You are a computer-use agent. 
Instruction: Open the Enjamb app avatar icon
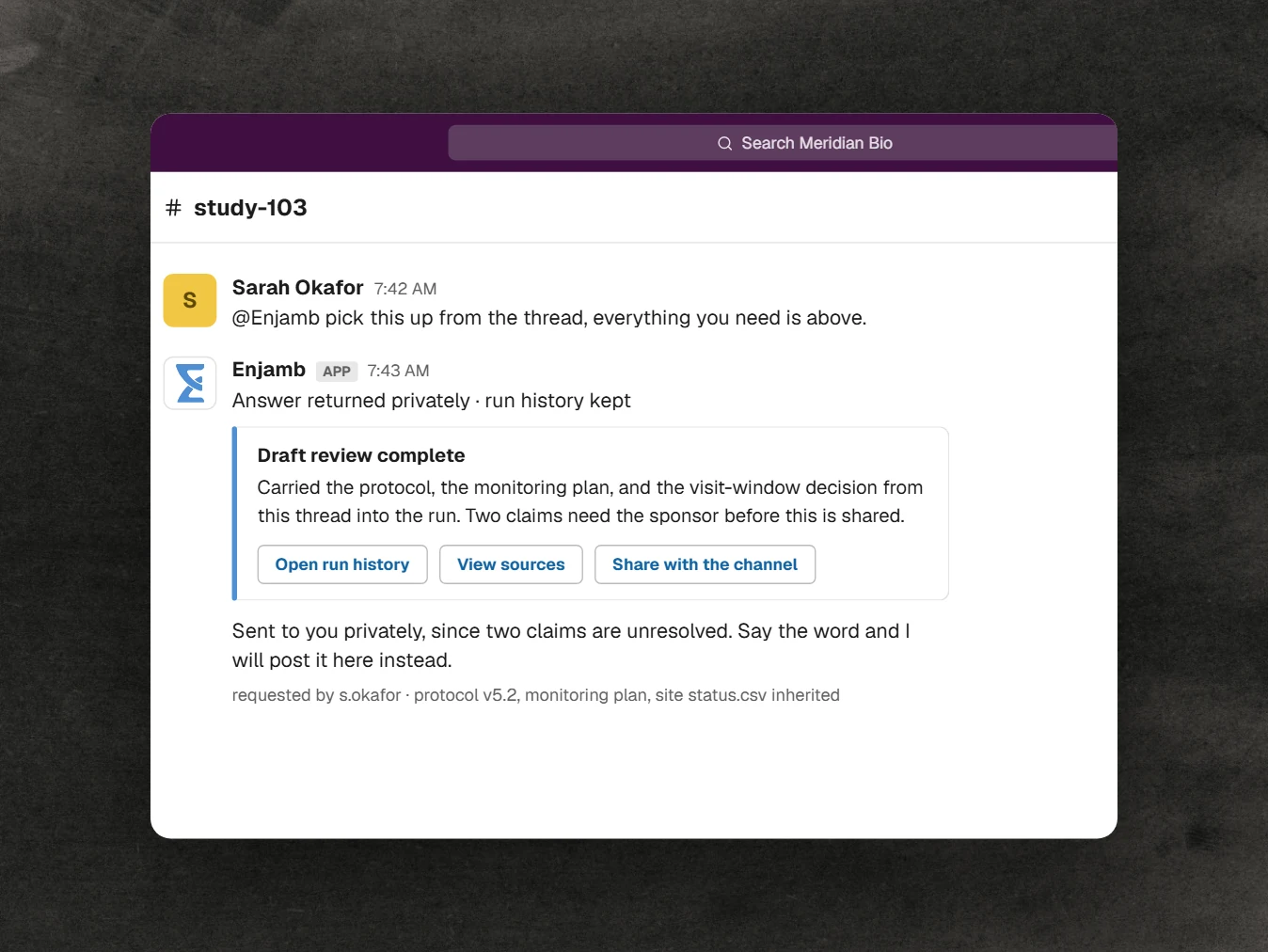coord(190,383)
